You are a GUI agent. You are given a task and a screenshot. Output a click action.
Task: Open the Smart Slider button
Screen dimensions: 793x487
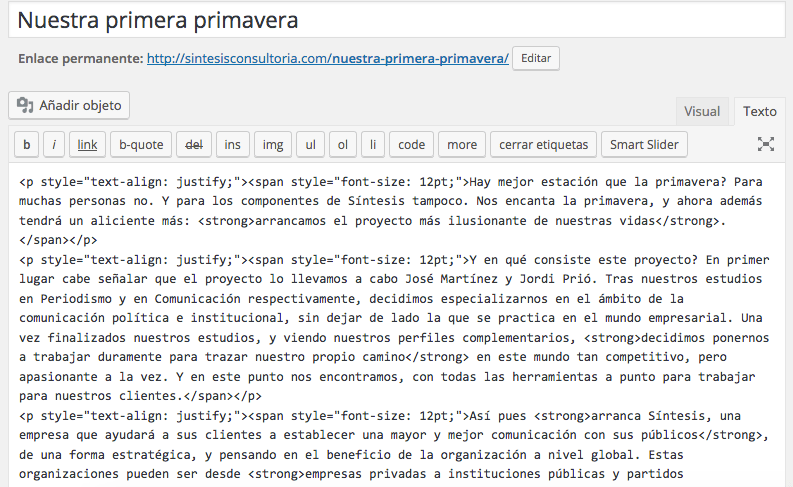[644, 145]
